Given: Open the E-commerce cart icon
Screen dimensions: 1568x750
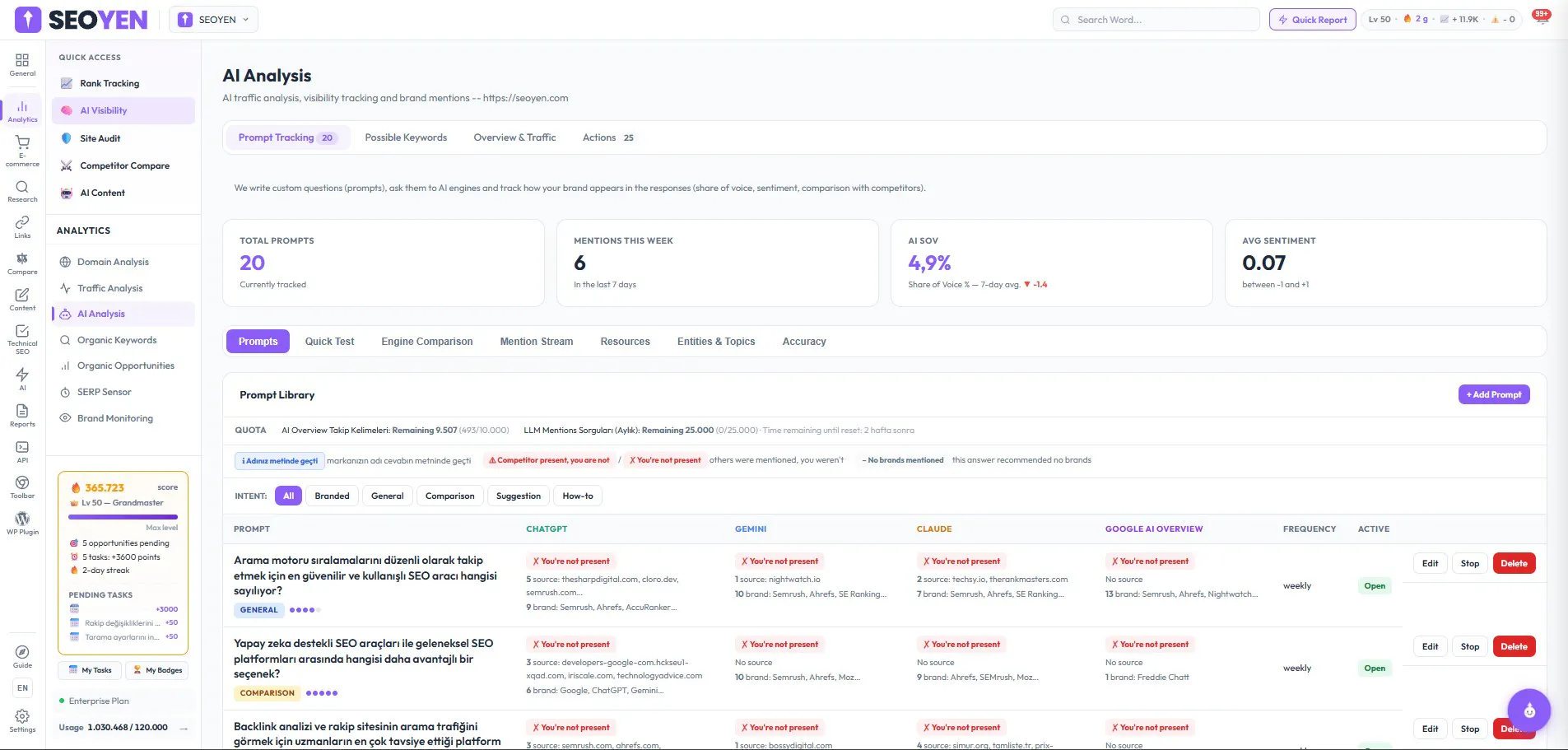Looking at the screenshot, I should [22, 151].
